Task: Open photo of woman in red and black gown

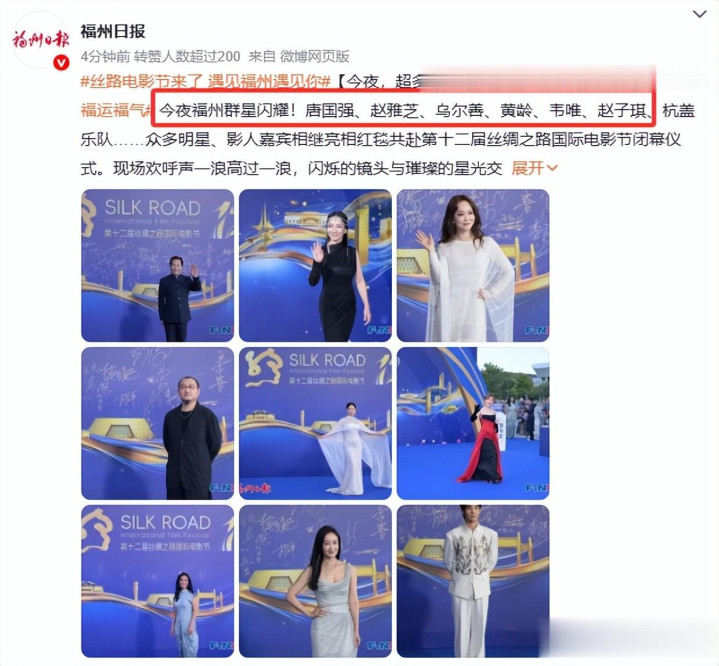Action: pos(473,423)
